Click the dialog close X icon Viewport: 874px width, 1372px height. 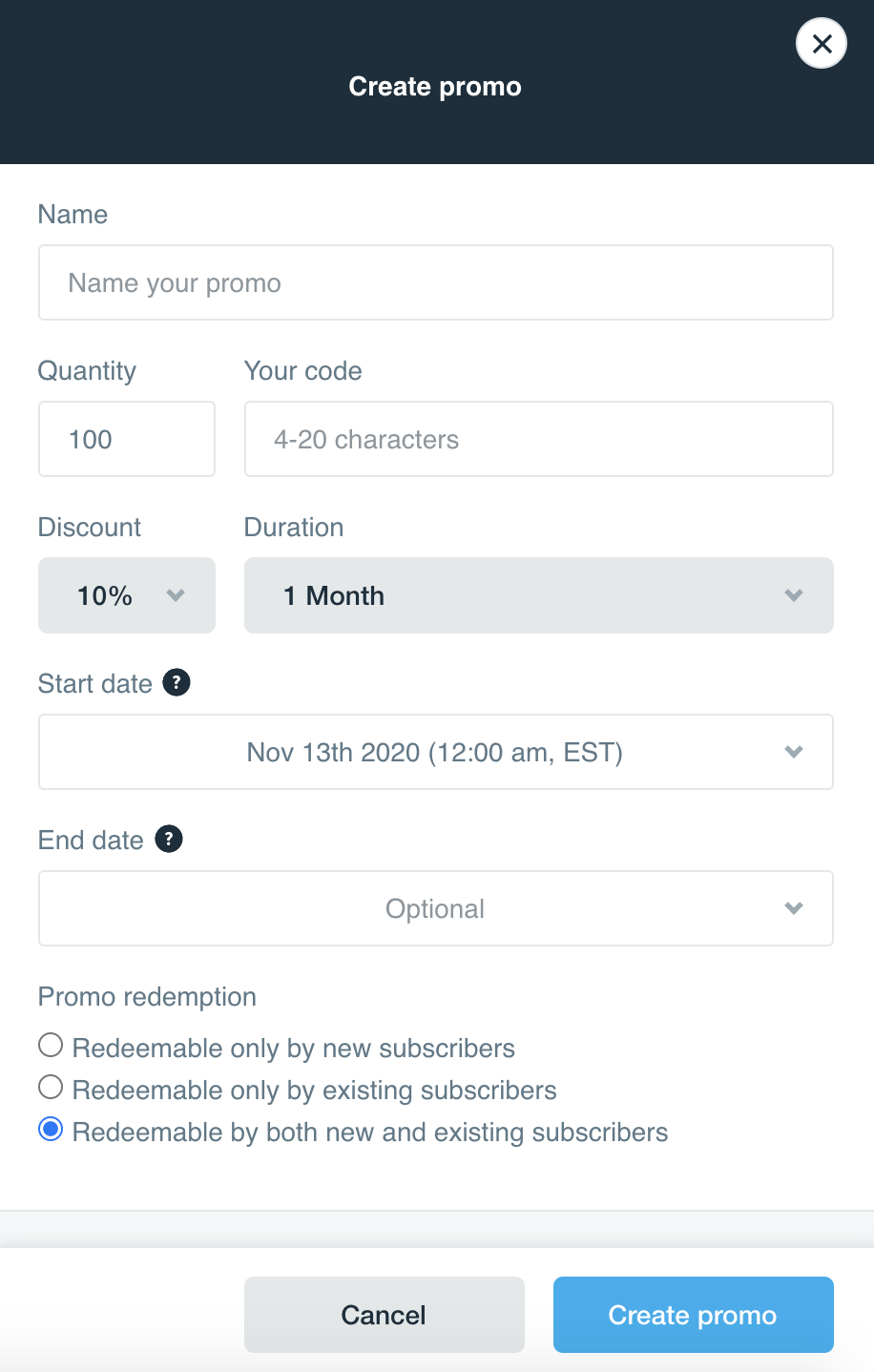[x=821, y=43]
